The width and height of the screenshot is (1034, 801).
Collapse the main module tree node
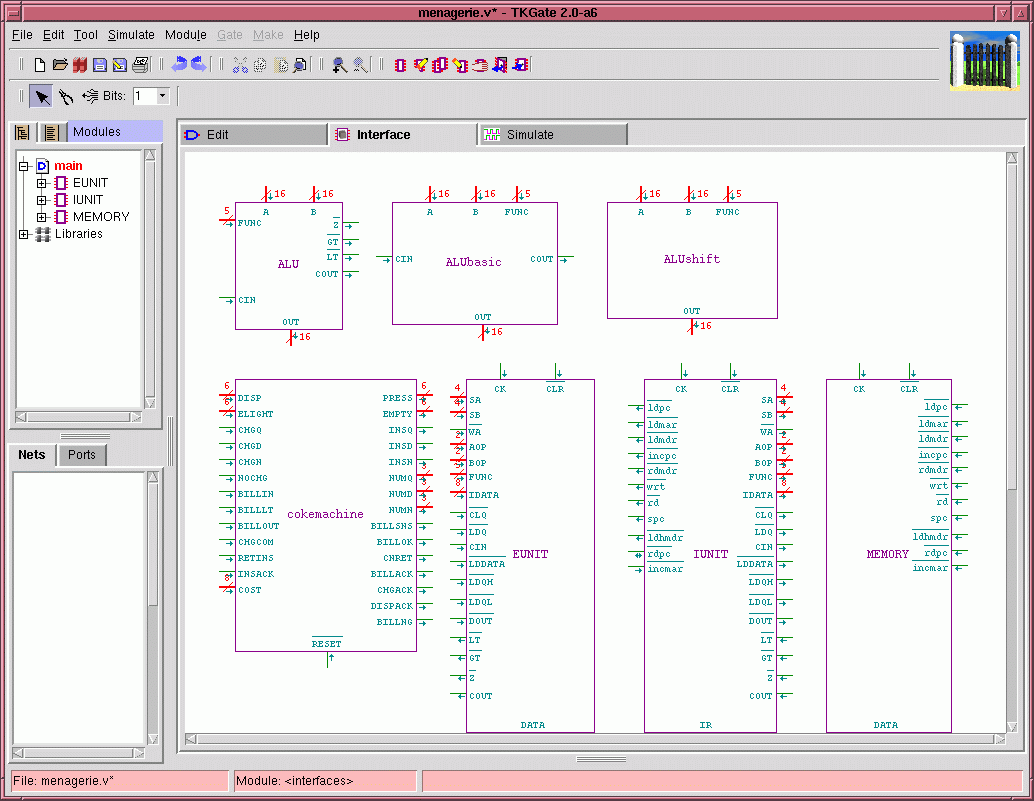(24, 166)
